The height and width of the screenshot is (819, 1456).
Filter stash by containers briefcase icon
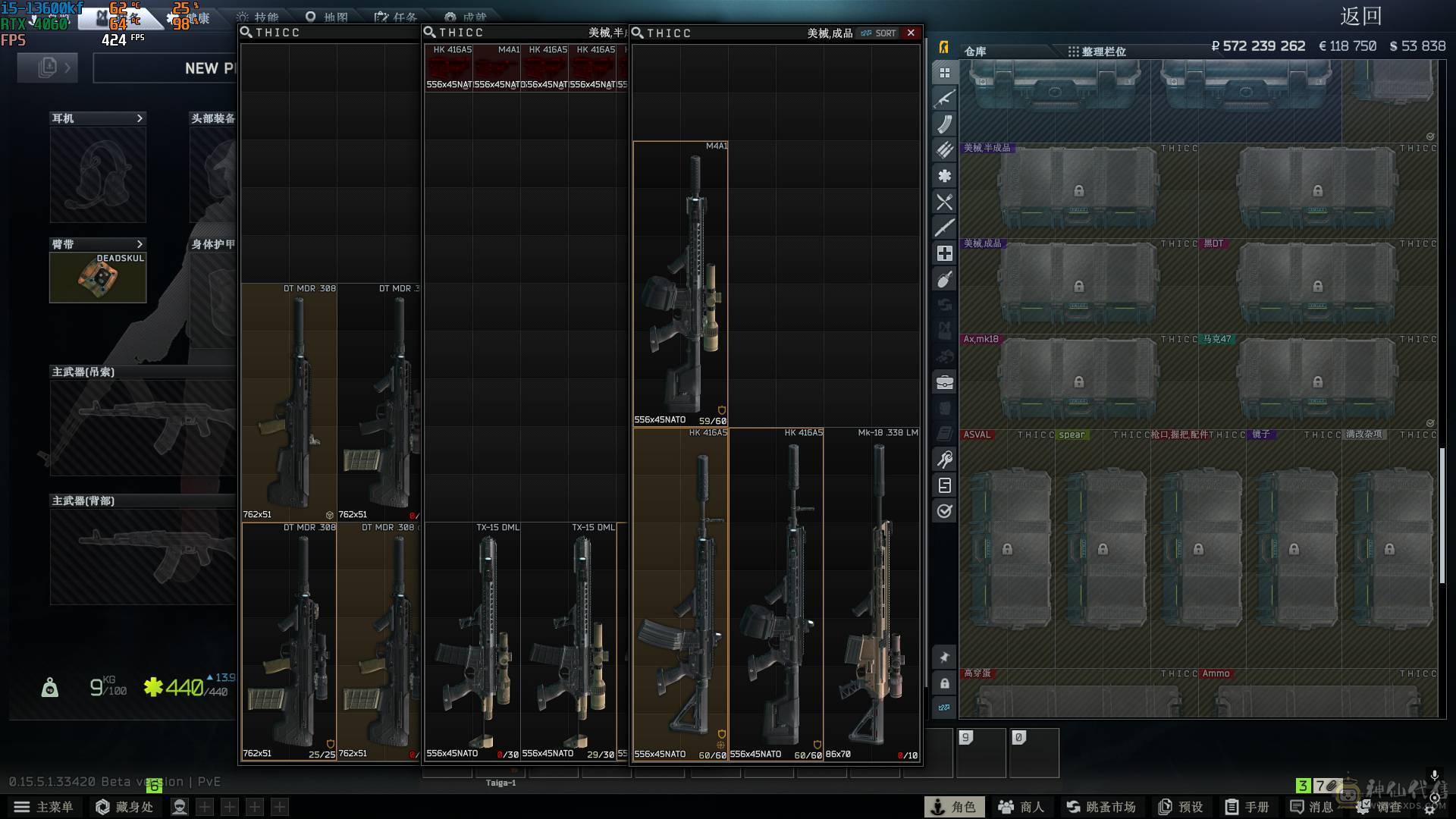[x=944, y=382]
